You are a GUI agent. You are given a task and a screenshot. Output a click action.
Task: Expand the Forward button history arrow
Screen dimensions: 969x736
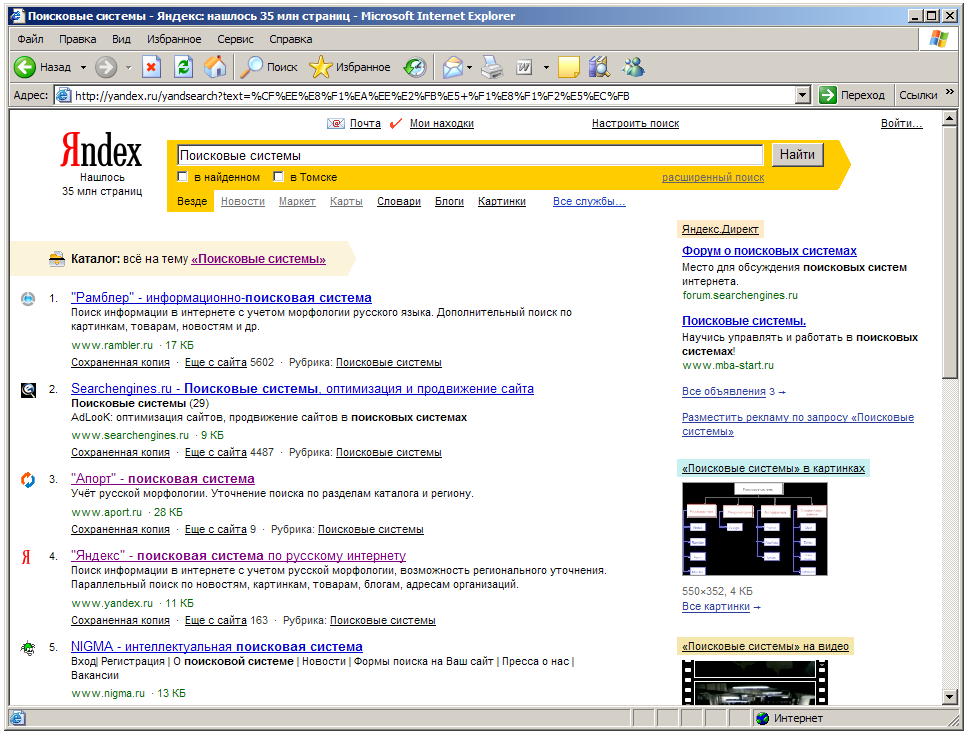(129, 67)
